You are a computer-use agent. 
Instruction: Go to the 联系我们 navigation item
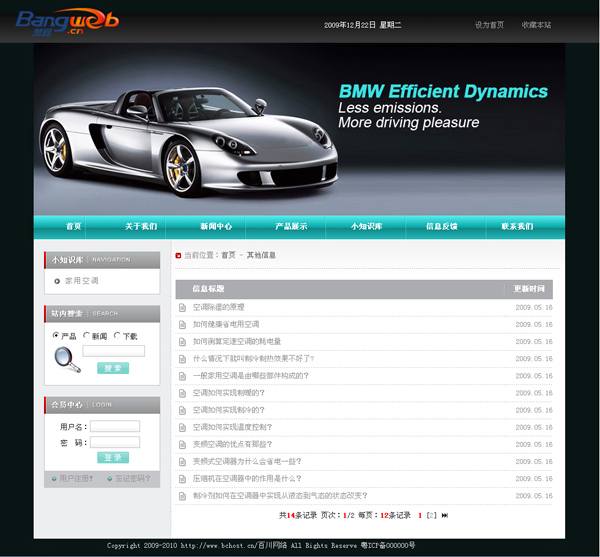(517, 227)
